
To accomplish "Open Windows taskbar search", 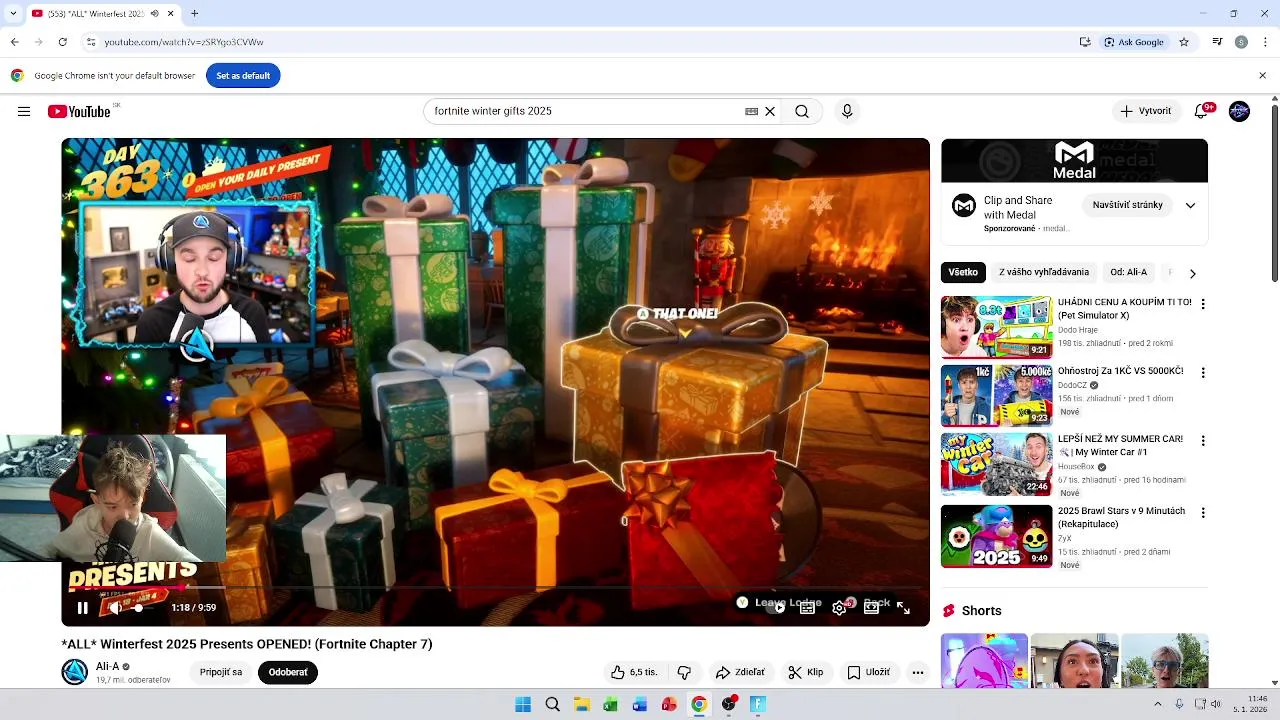I will pos(552,704).
